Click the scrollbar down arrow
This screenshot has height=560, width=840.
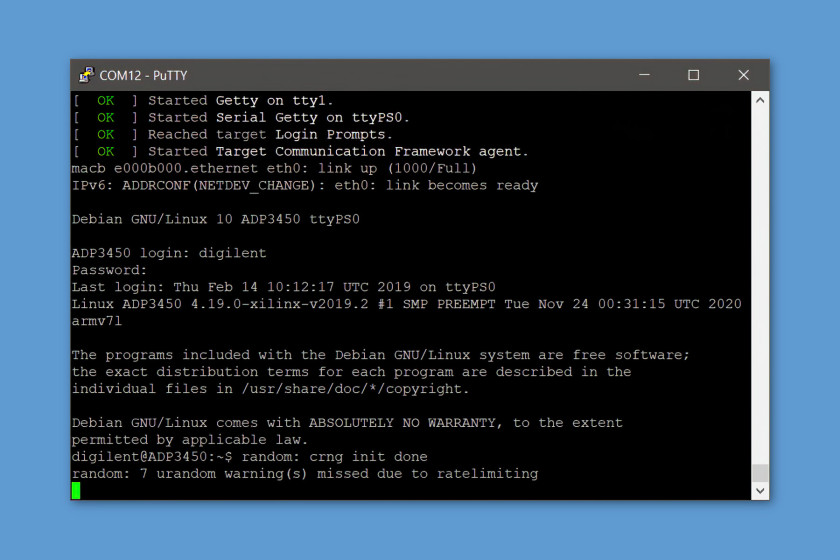tap(760, 490)
